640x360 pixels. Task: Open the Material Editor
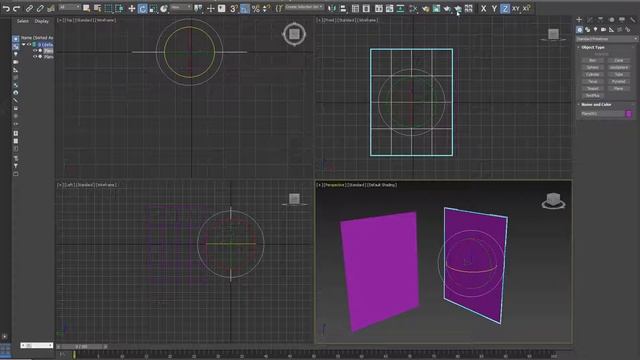413,9
